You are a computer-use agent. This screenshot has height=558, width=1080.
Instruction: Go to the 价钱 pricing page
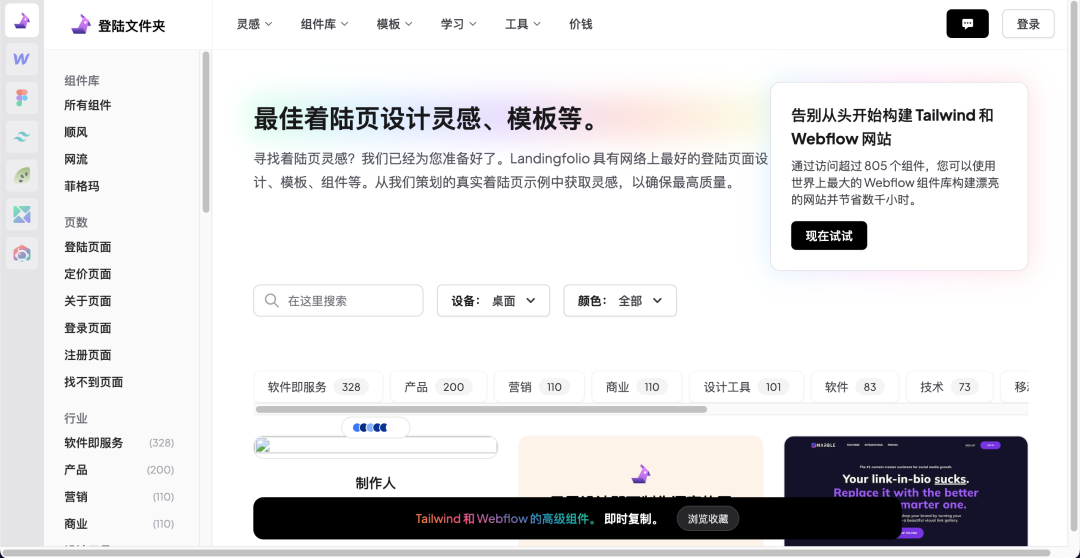coord(581,24)
